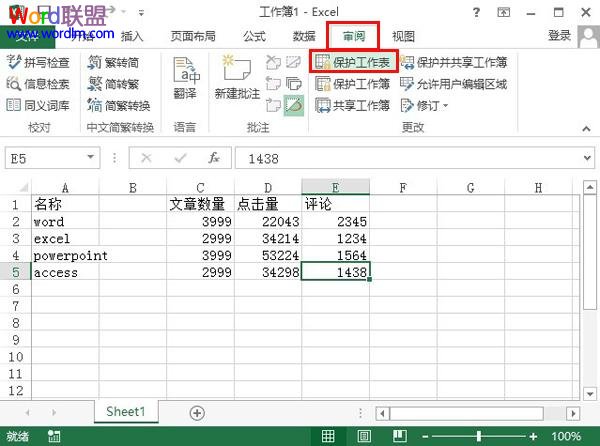Open 简繁转换 conversion options
The height and width of the screenshot is (446, 600).
pos(119,105)
